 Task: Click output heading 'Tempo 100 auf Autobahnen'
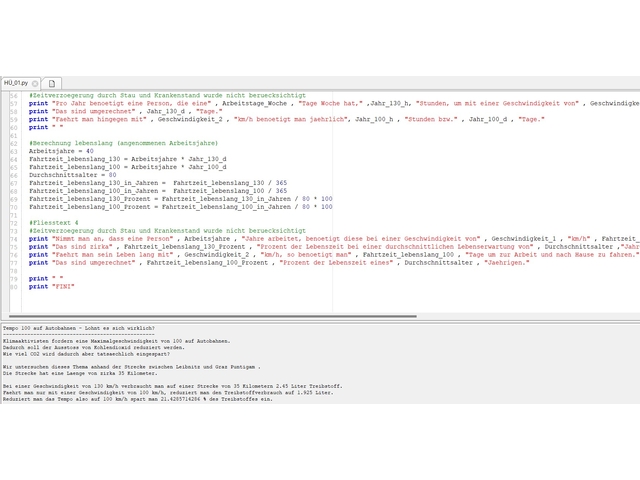pyautogui.click(x=79, y=328)
